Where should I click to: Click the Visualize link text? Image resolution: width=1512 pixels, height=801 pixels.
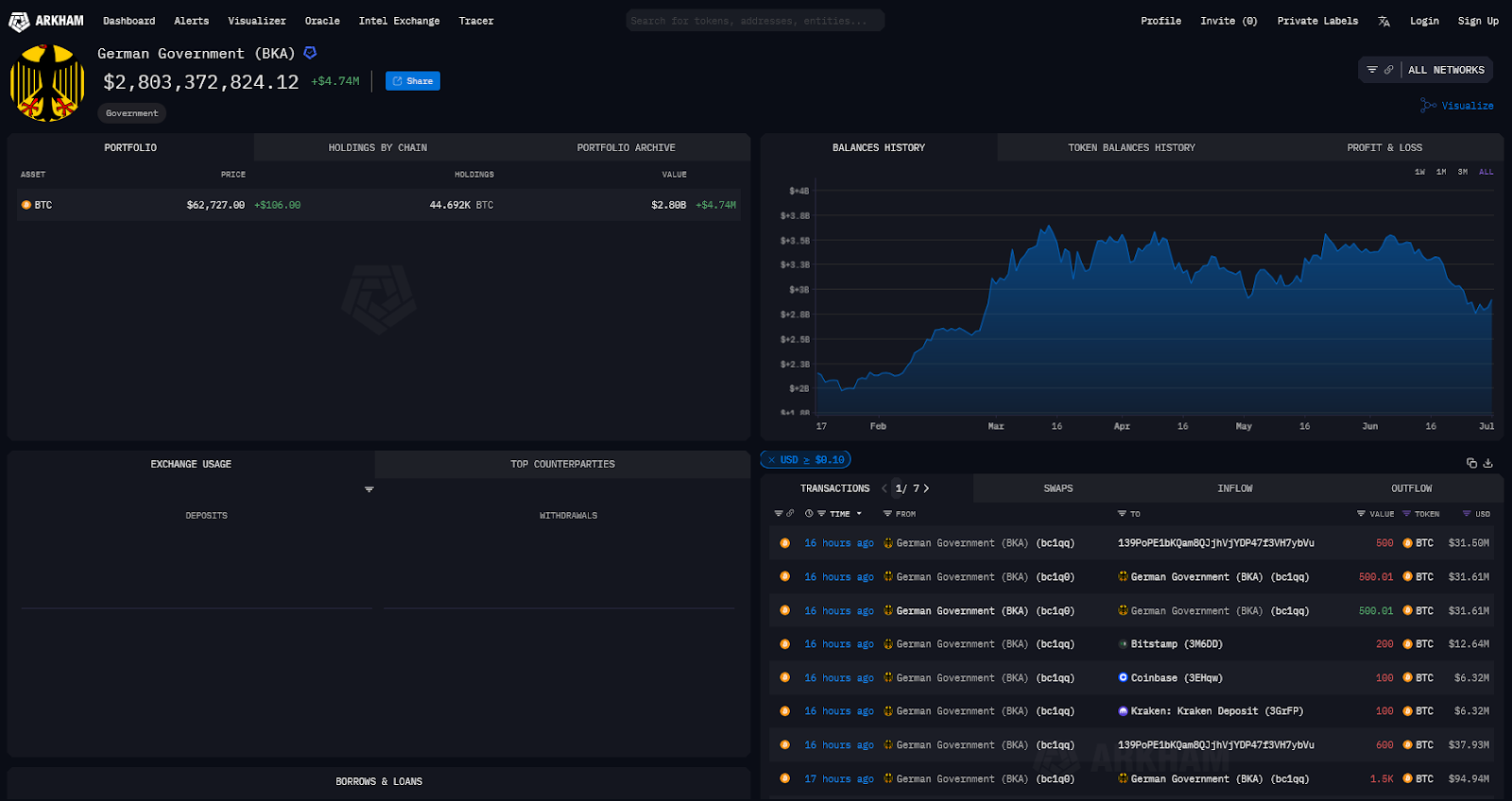tap(1468, 106)
